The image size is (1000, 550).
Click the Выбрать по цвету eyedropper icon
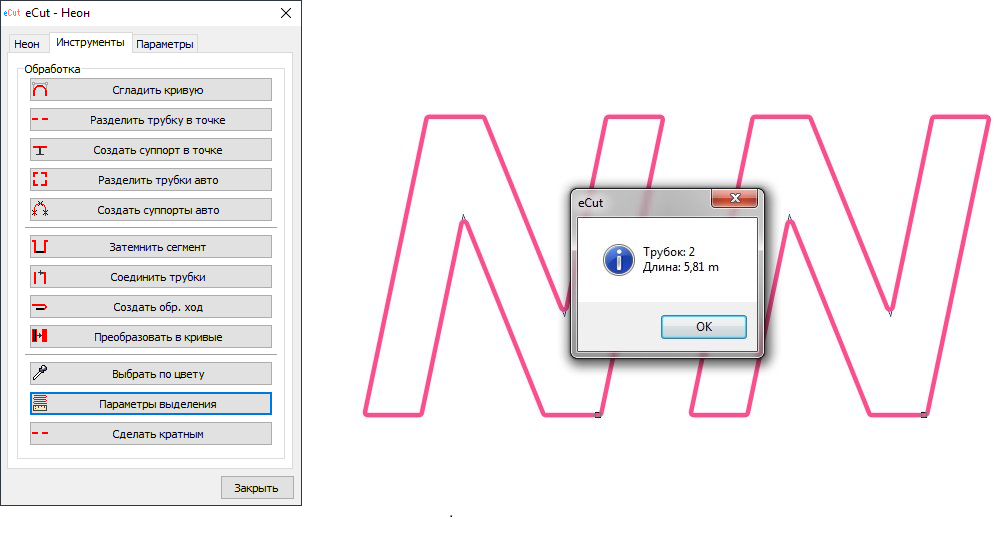pyautogui.click(x=40, y=373)
